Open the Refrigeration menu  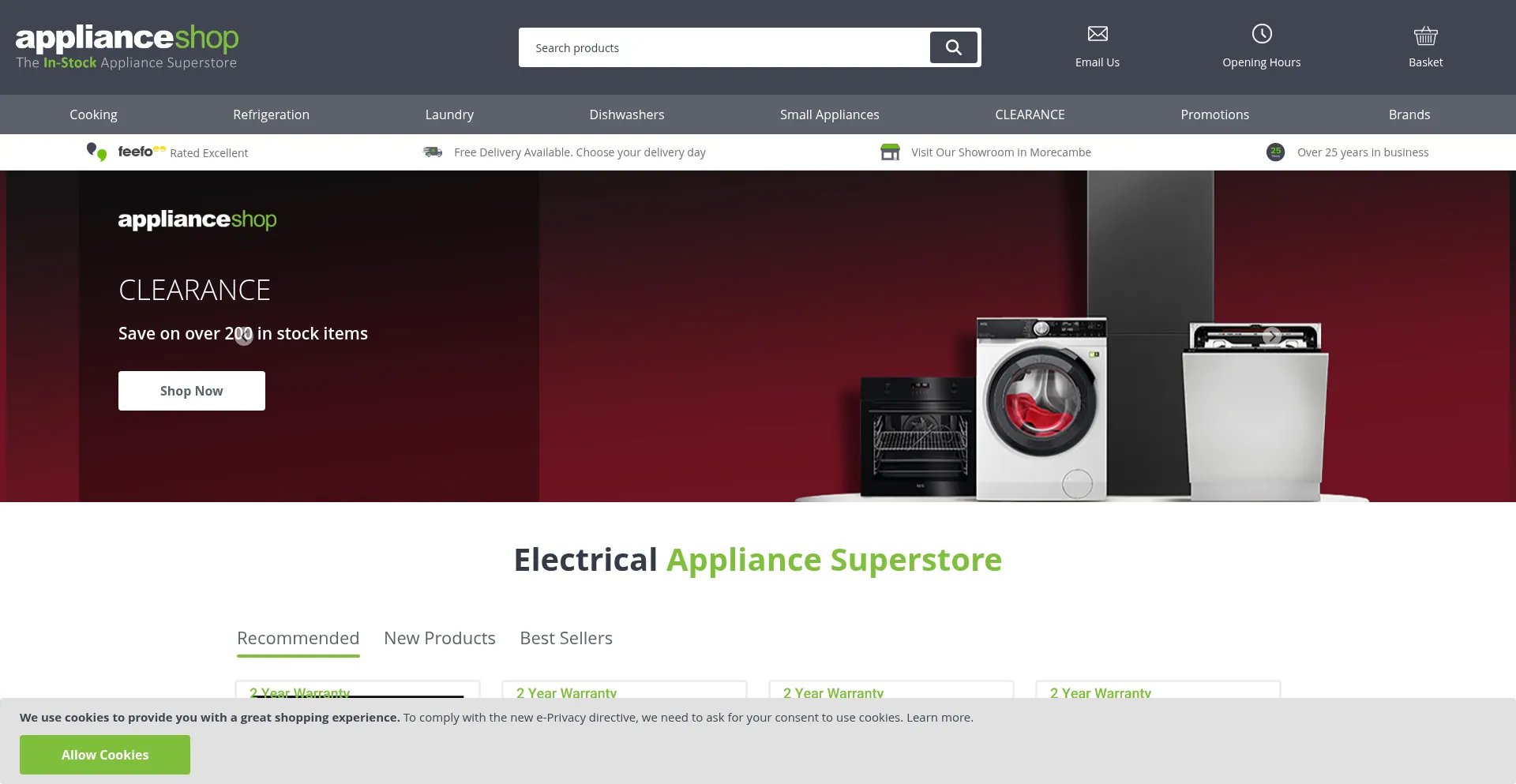(271, 114)
